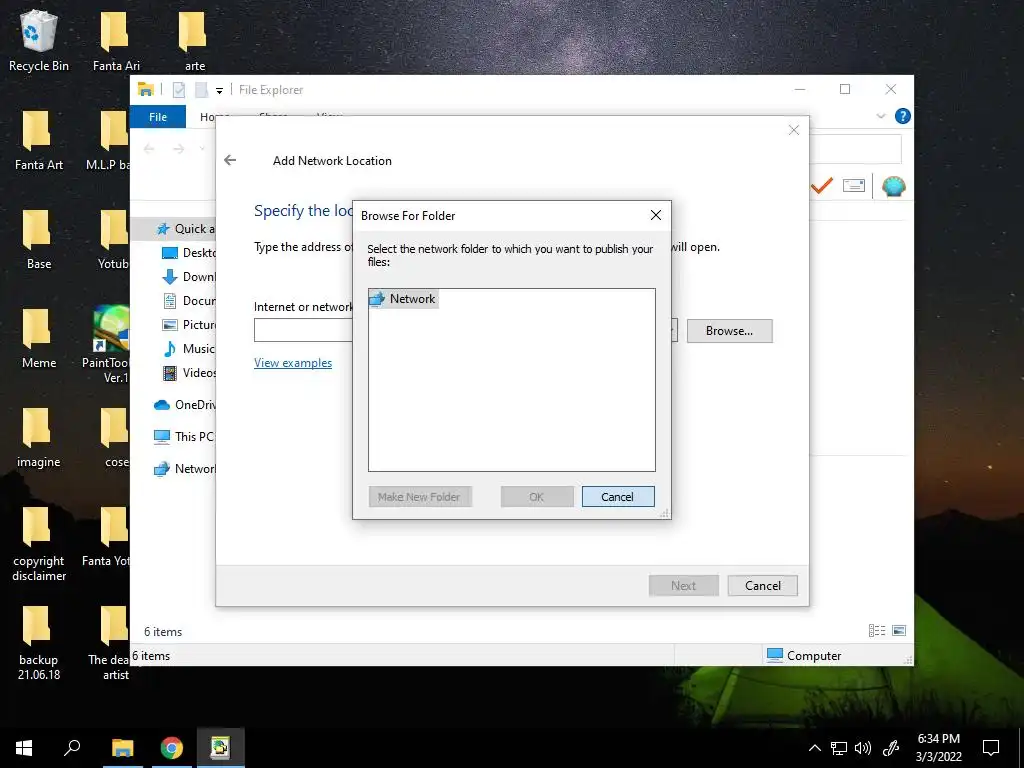Select Network in File Explorer sidebar
Screen dimensions: 1024x768
click(x=184, y=469)
